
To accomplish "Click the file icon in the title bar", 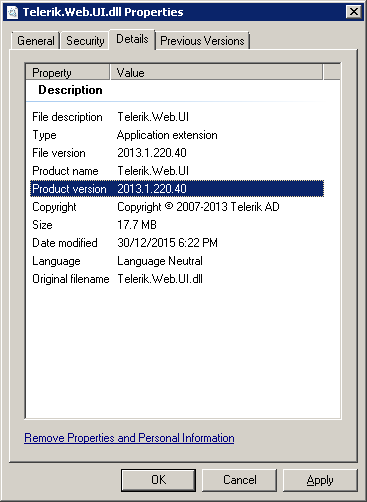I will pyautogui.click(x=12, y=12).
